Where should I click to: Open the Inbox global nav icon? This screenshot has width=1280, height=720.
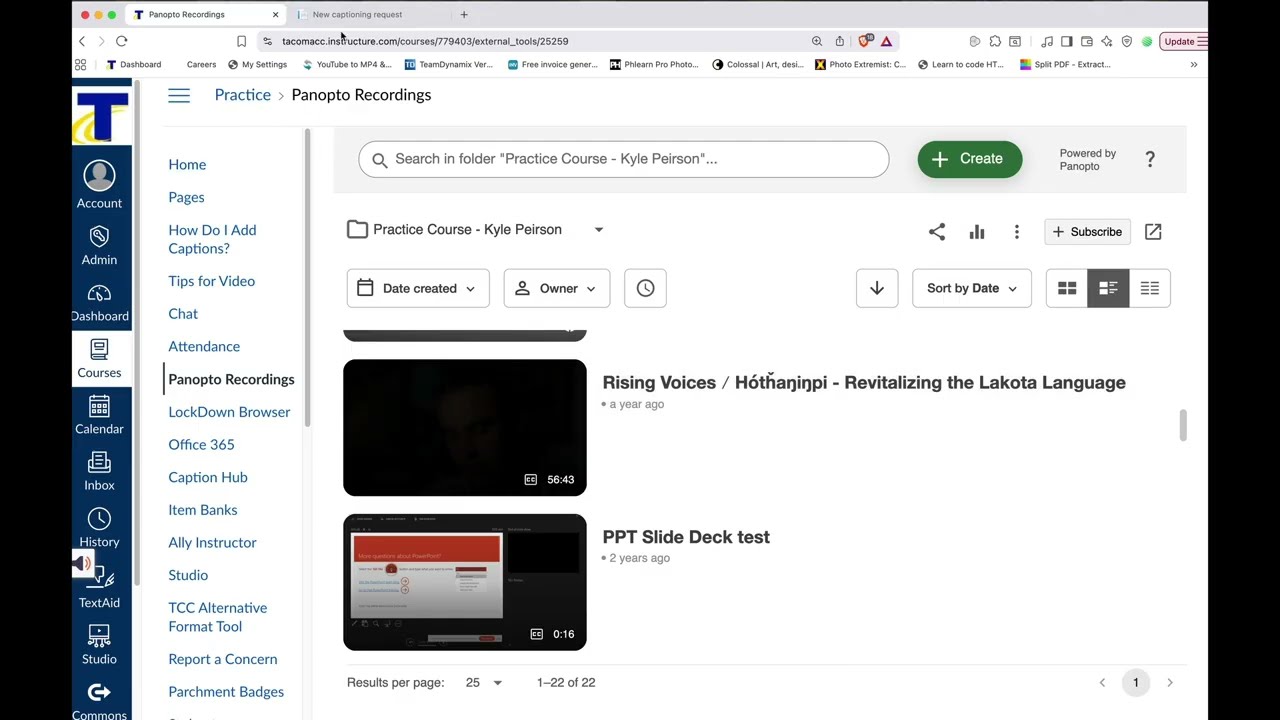click(99, 471)
